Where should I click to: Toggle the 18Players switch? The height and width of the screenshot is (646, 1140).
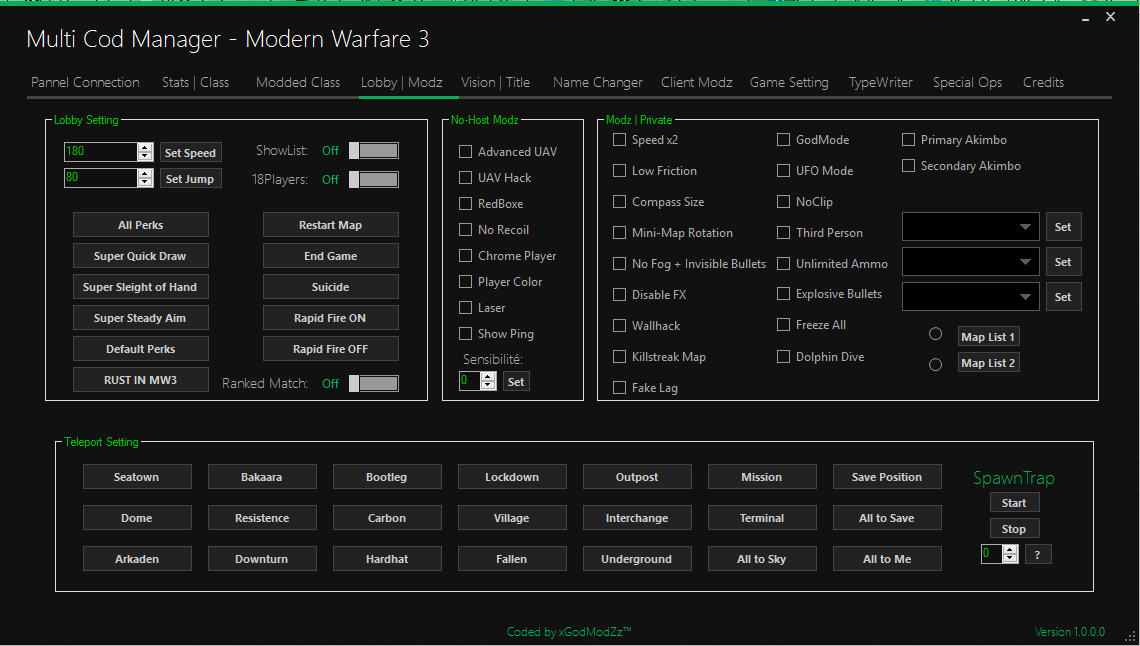[374, 179]
